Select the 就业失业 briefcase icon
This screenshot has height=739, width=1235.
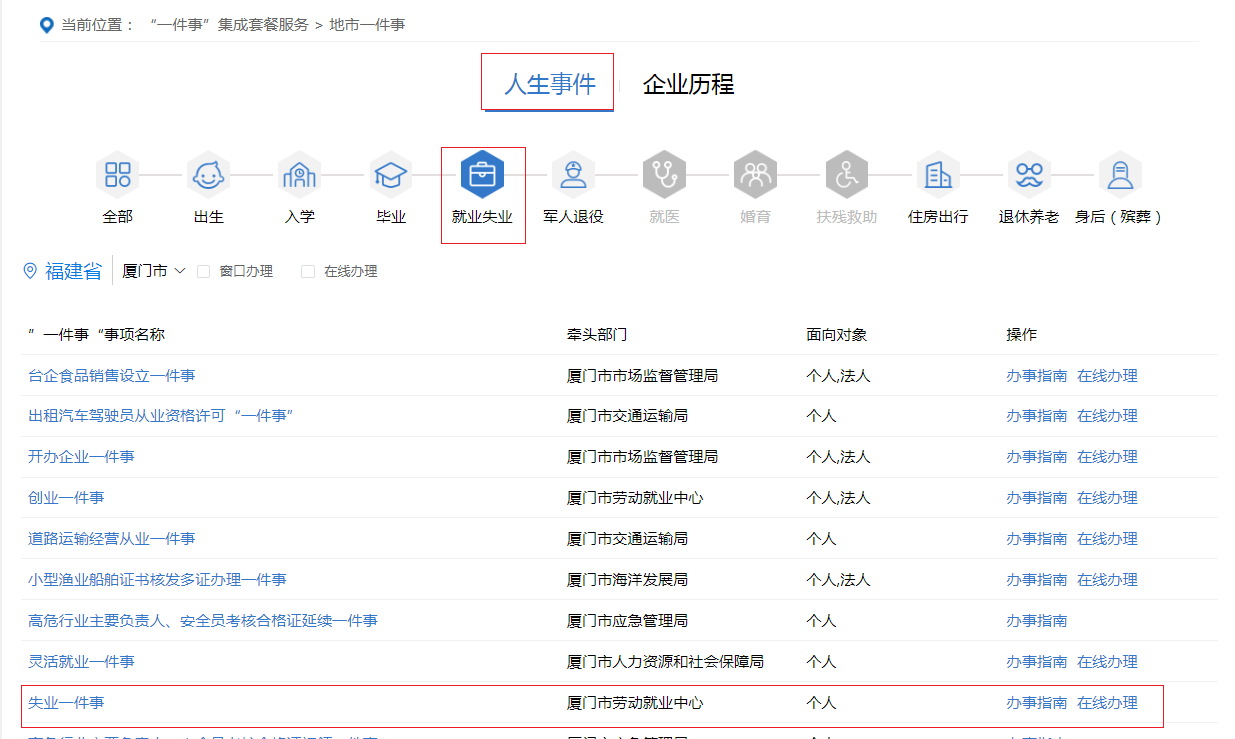coord(482,176)
